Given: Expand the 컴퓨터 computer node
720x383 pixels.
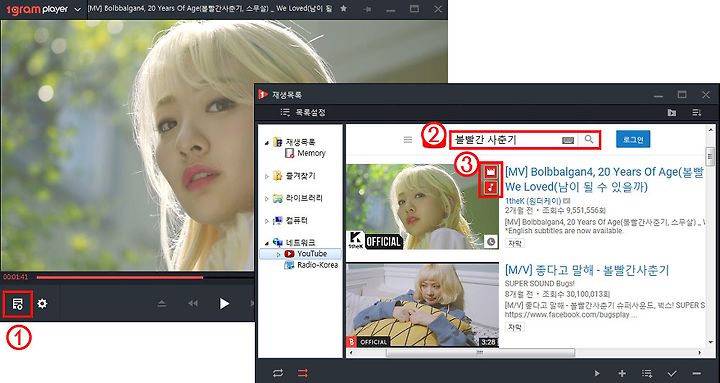Looking at the screenshot, I should pos(267,221).
